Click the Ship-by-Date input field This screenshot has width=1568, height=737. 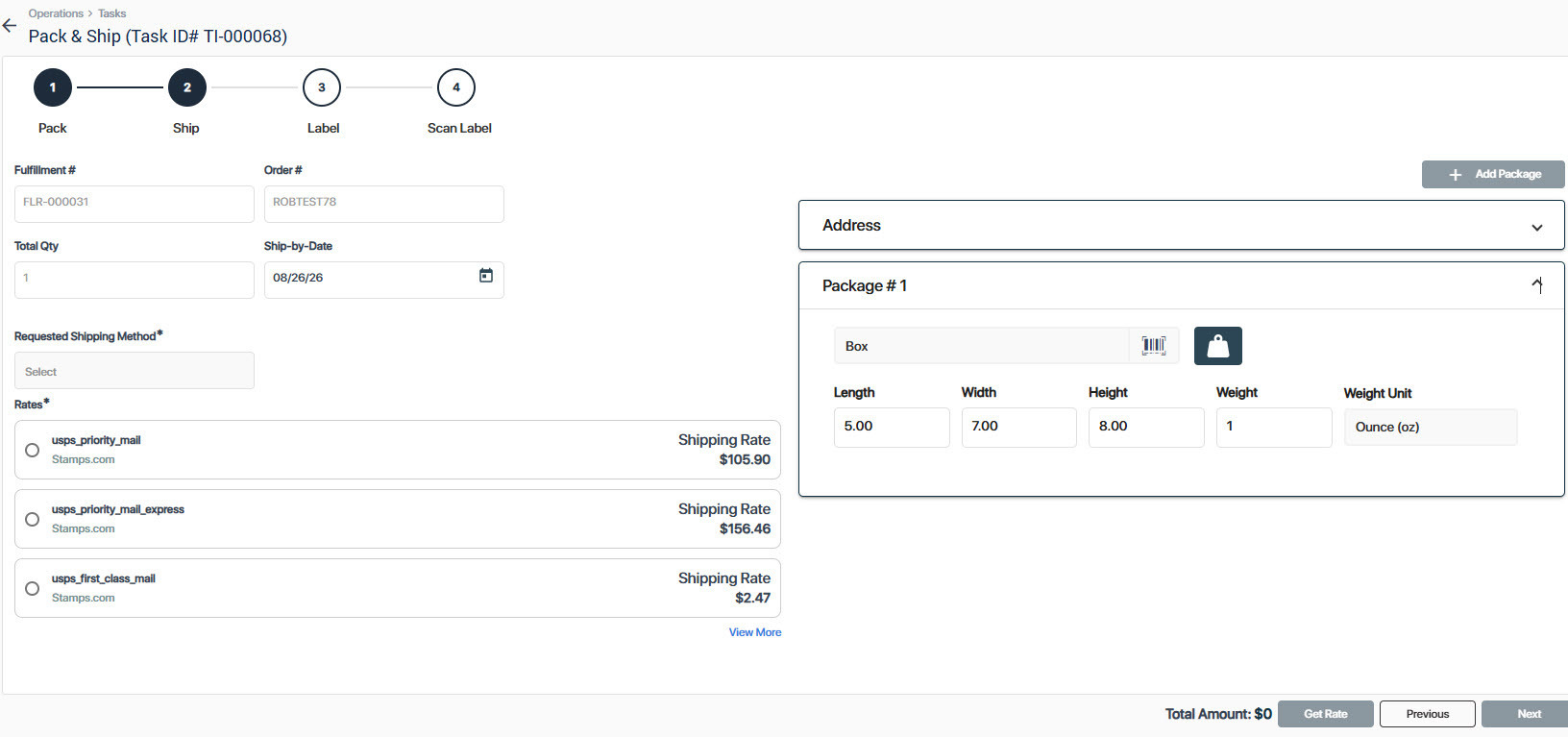click(x=384, y=280)
